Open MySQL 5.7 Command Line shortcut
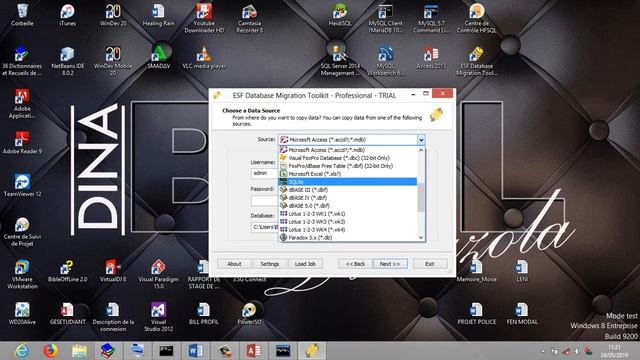 [431, 18]
